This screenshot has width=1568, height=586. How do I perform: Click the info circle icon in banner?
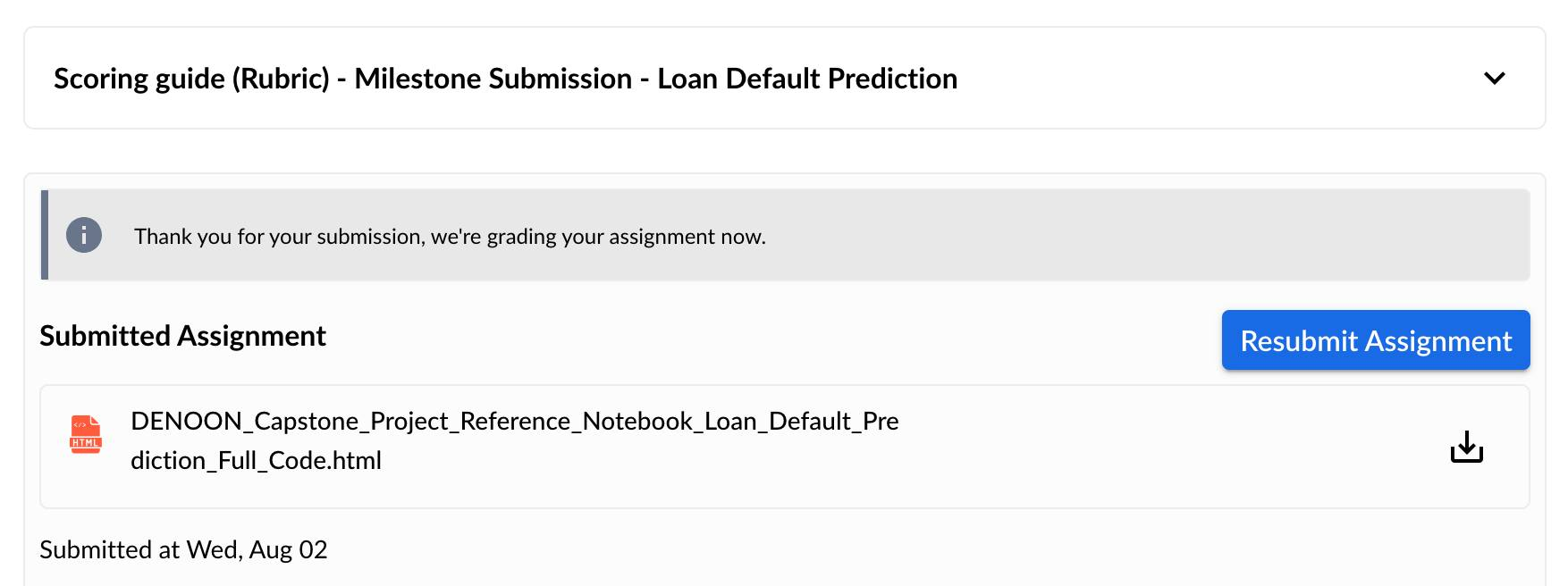pos(84,235)
